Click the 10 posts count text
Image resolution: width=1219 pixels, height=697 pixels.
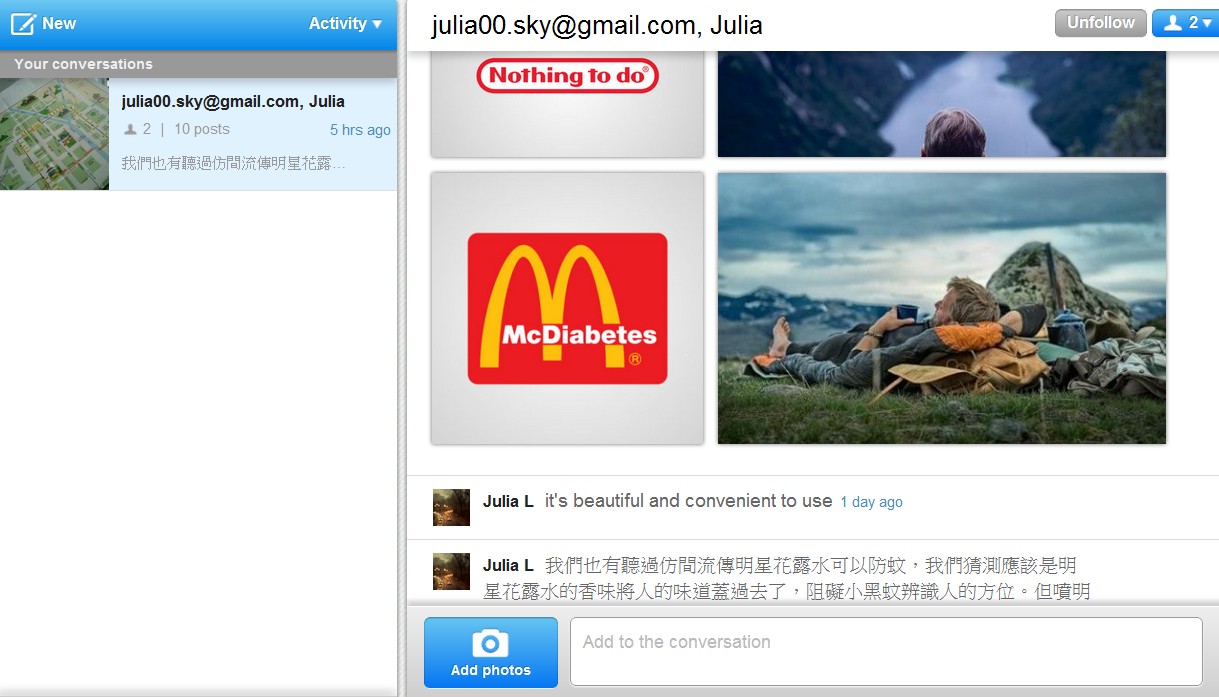202,129
